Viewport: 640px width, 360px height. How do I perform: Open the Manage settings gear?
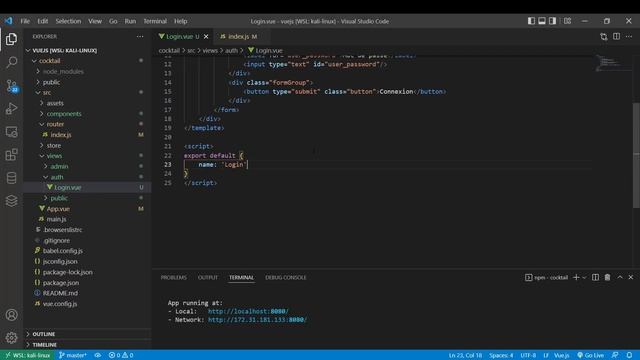coord(11,338)
